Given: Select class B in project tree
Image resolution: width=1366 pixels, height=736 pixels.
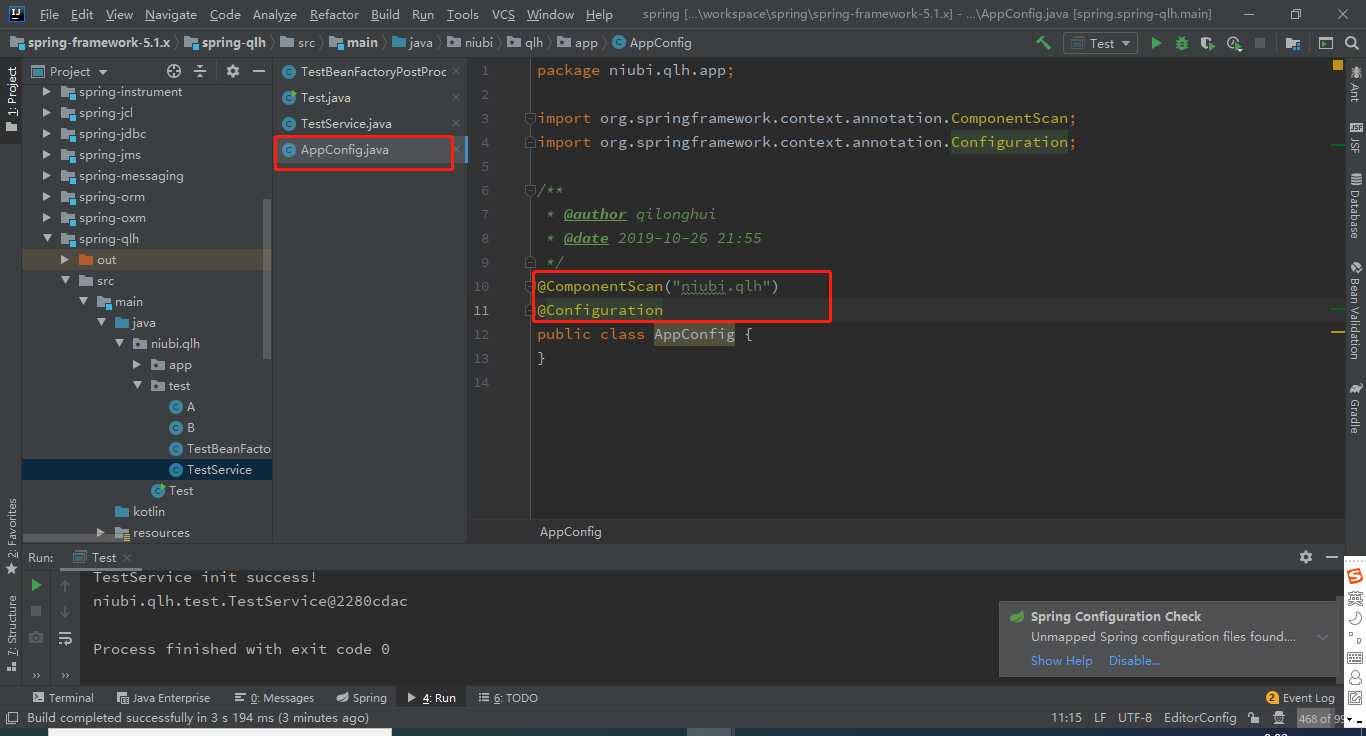Looking at the screenshot, I should coord(182,428).
